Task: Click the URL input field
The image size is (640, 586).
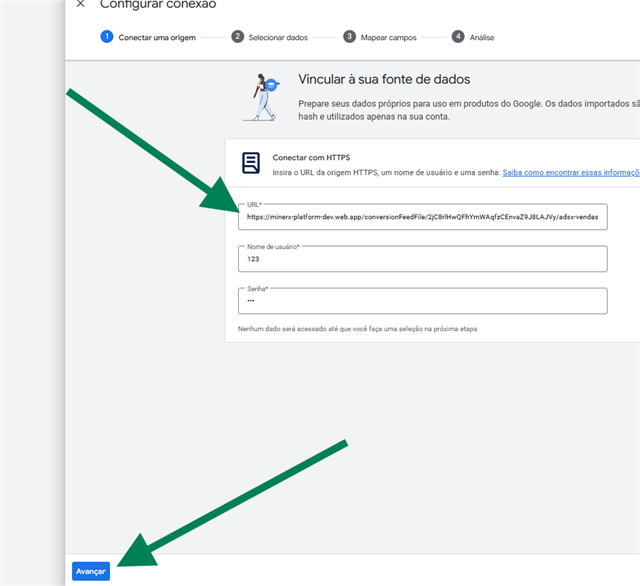Action: pos(422,217)
